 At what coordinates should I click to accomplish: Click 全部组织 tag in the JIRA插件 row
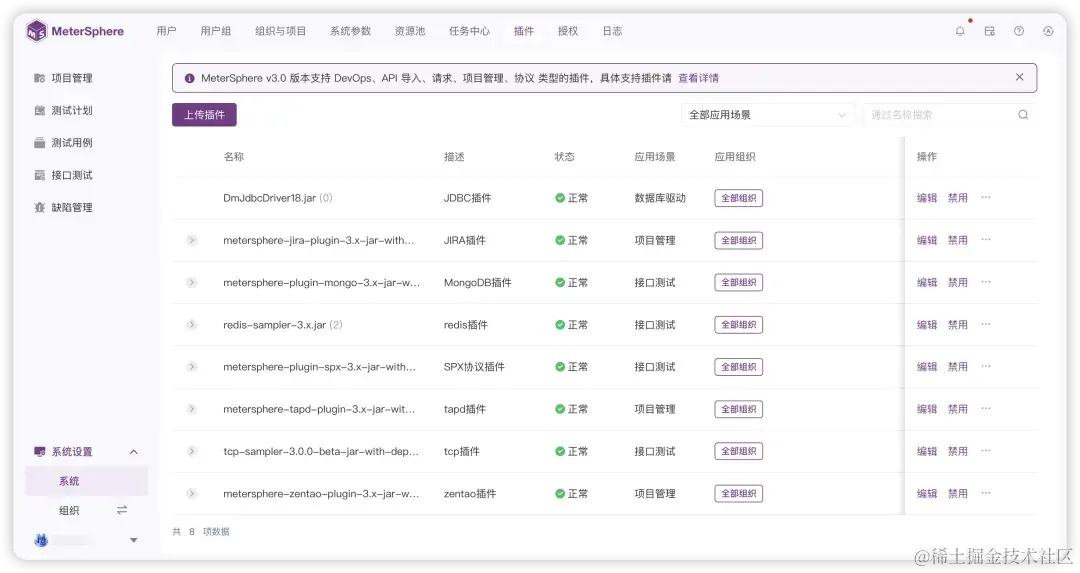(738, 240)
